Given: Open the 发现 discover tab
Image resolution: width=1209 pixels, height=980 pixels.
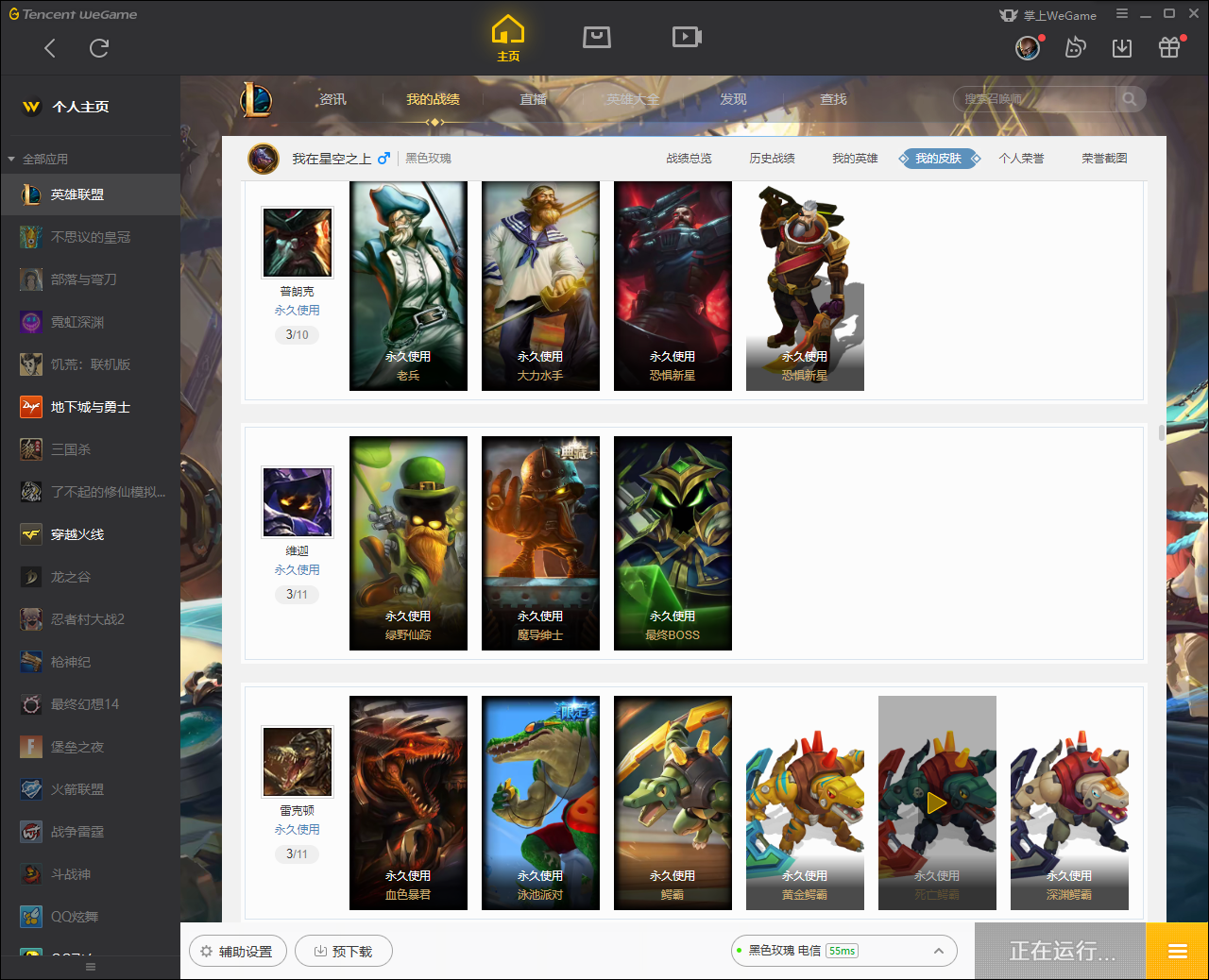Looking at the screenshot, I should pos(733,99).
